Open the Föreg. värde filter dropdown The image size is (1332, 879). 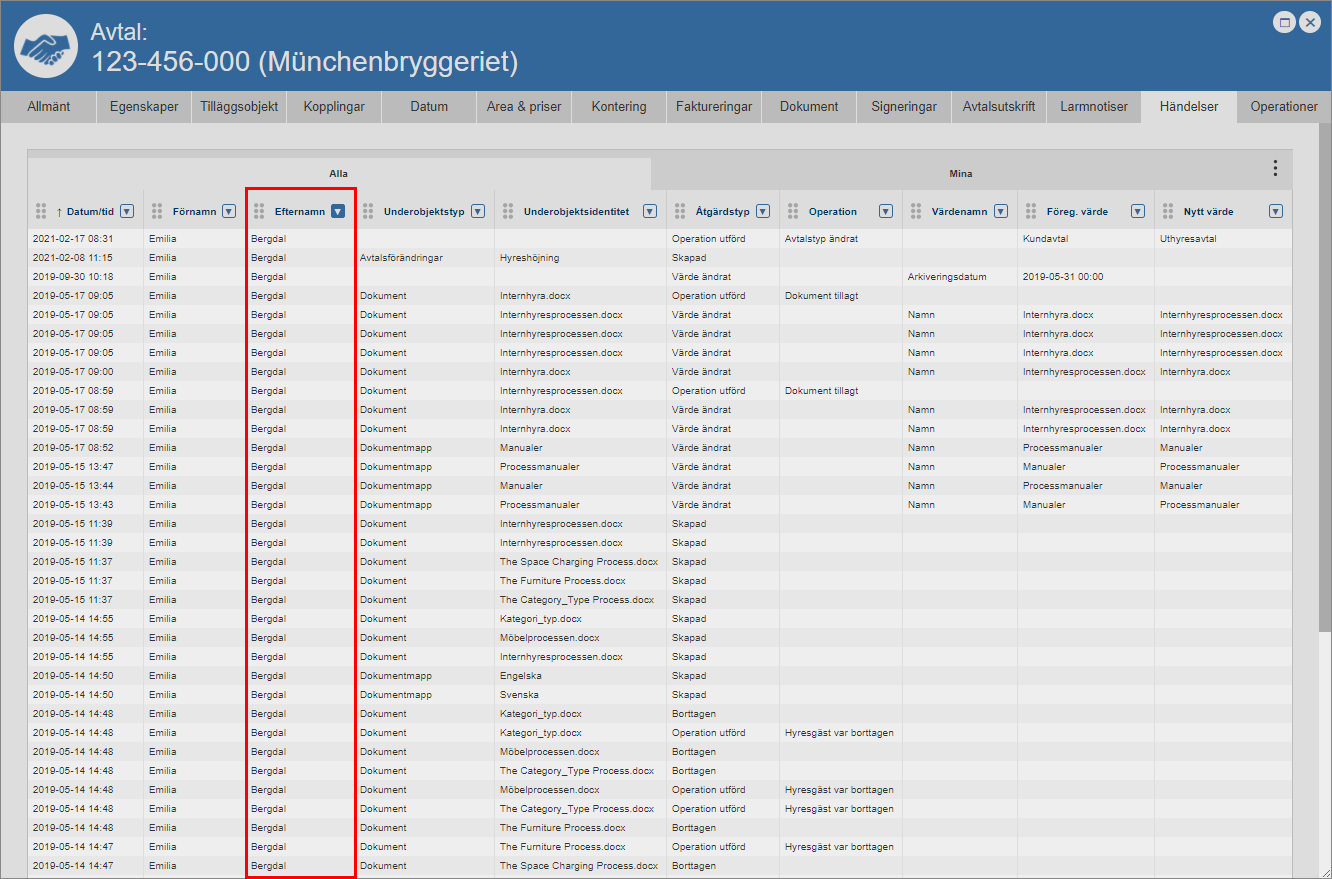pyautogui.click(x=1137, y=211)
